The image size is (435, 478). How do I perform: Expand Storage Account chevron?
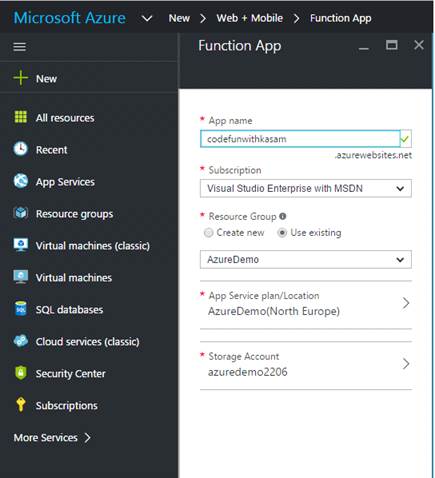[x=406, y=364]
